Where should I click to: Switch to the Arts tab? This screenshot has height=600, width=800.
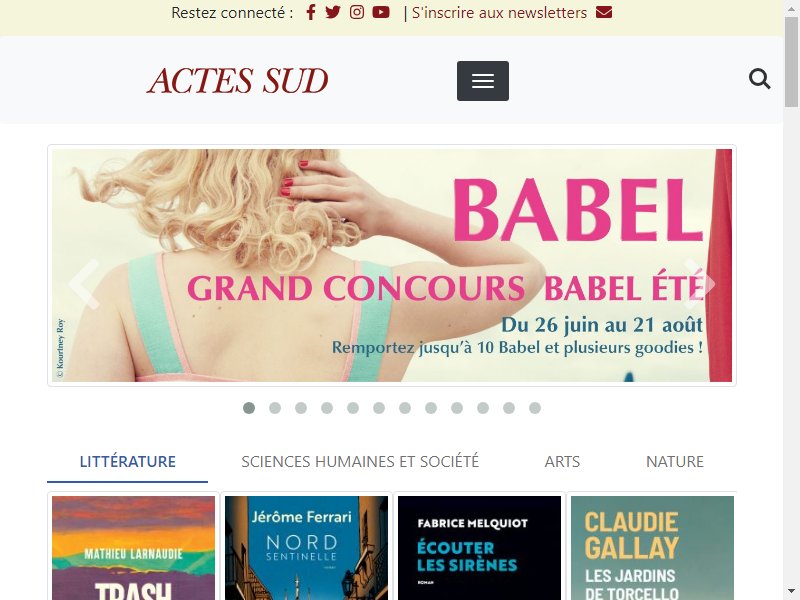point(562,461)
